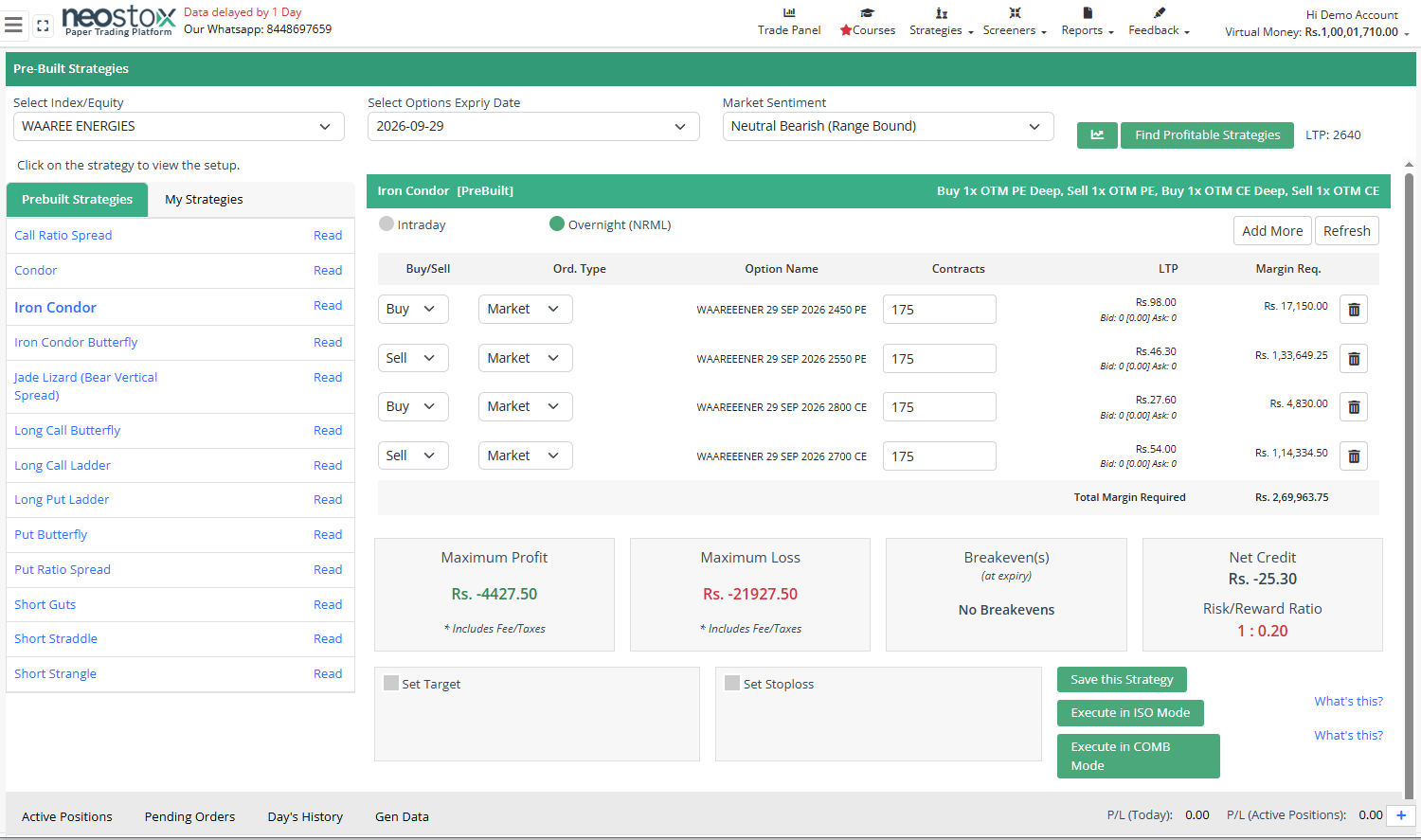
Task: Select Short Guts strategy
Action: click(x=45, y=605)
